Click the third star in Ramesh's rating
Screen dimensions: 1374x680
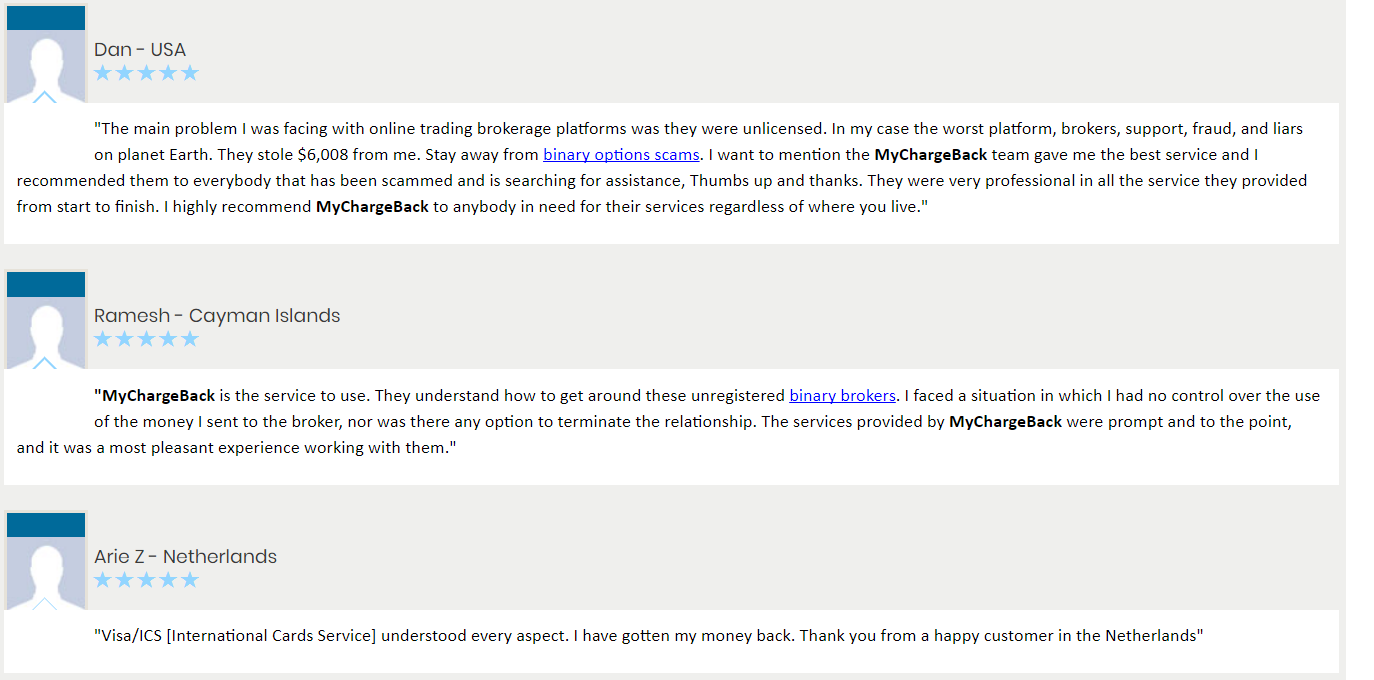pos(146,339)
